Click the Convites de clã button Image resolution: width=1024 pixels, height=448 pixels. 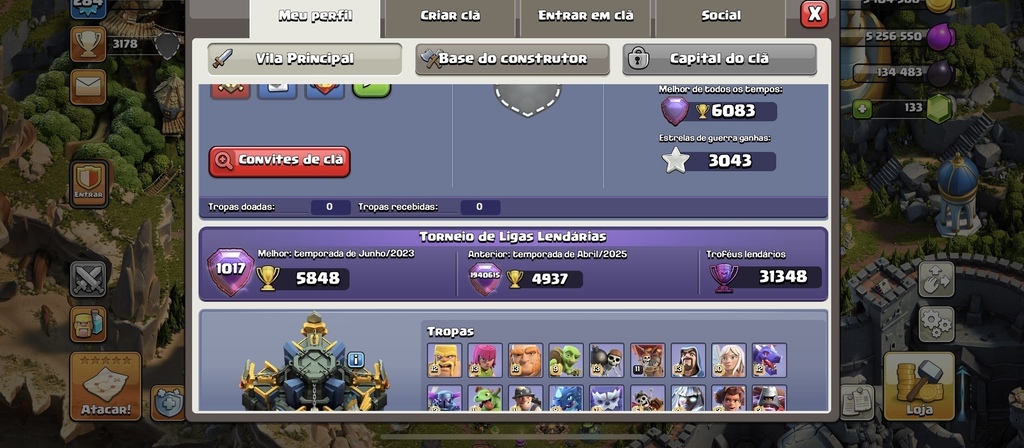[280, 161]
